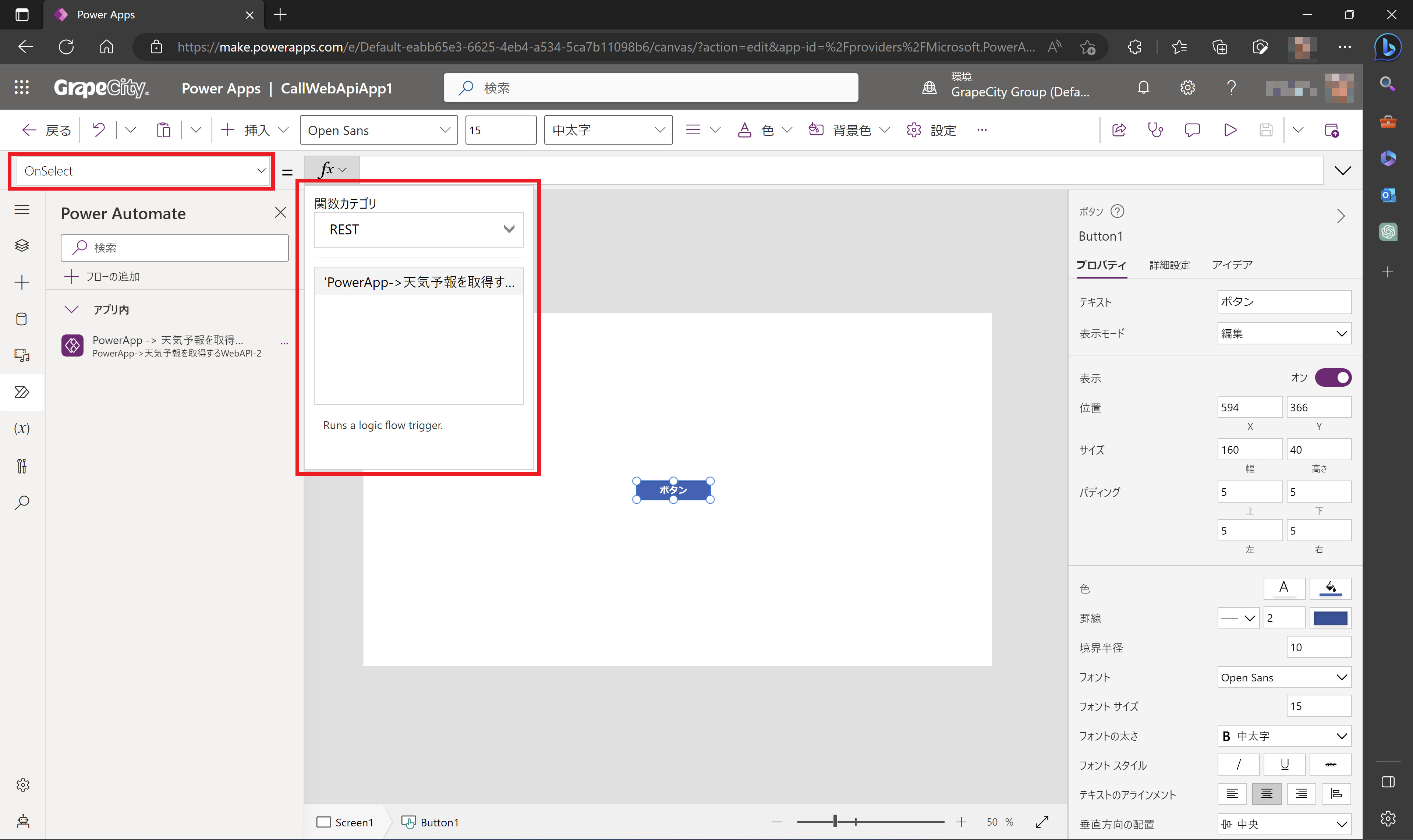The image size is (1413, 840).
Task: Open the variables (x) icon
Action: click(x=21, y=429)
